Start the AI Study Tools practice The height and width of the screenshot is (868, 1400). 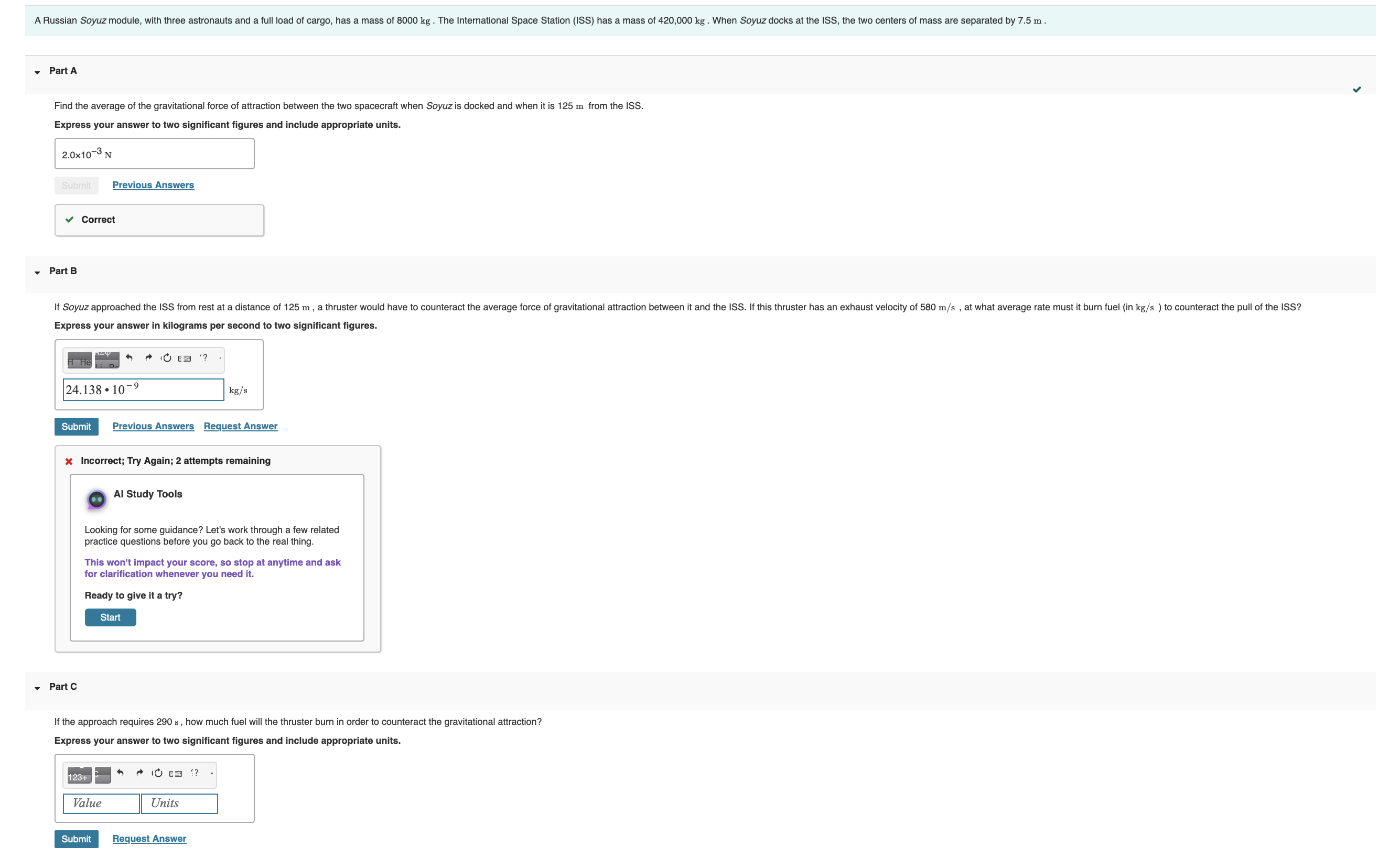(110, 617)
